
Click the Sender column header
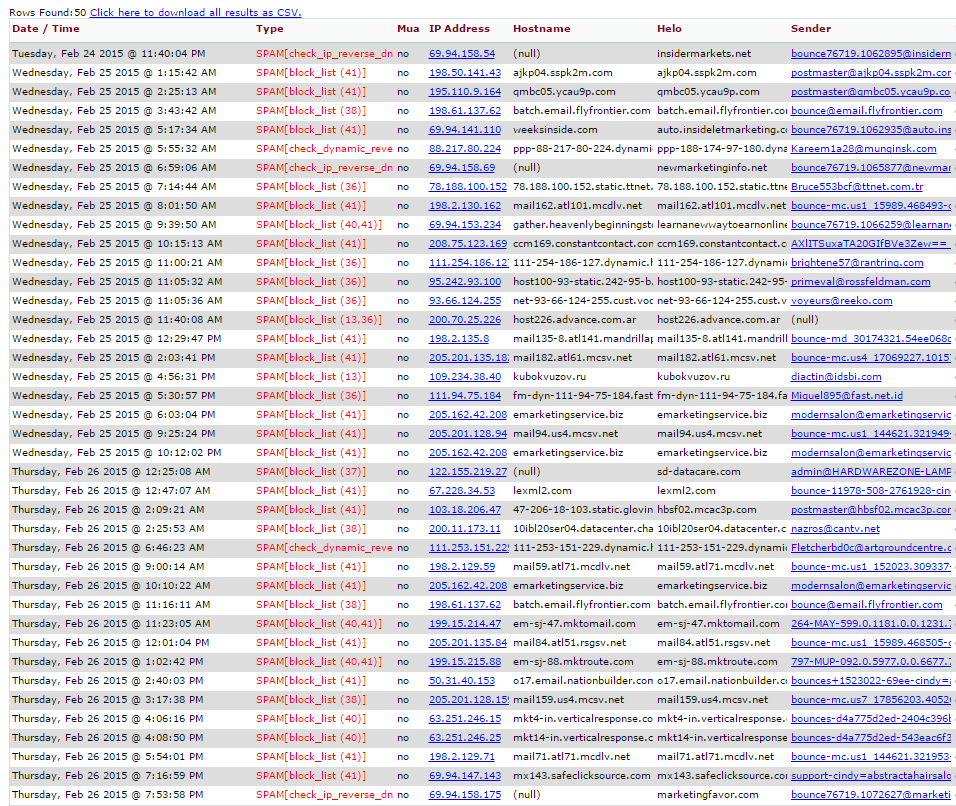(810, 29)
